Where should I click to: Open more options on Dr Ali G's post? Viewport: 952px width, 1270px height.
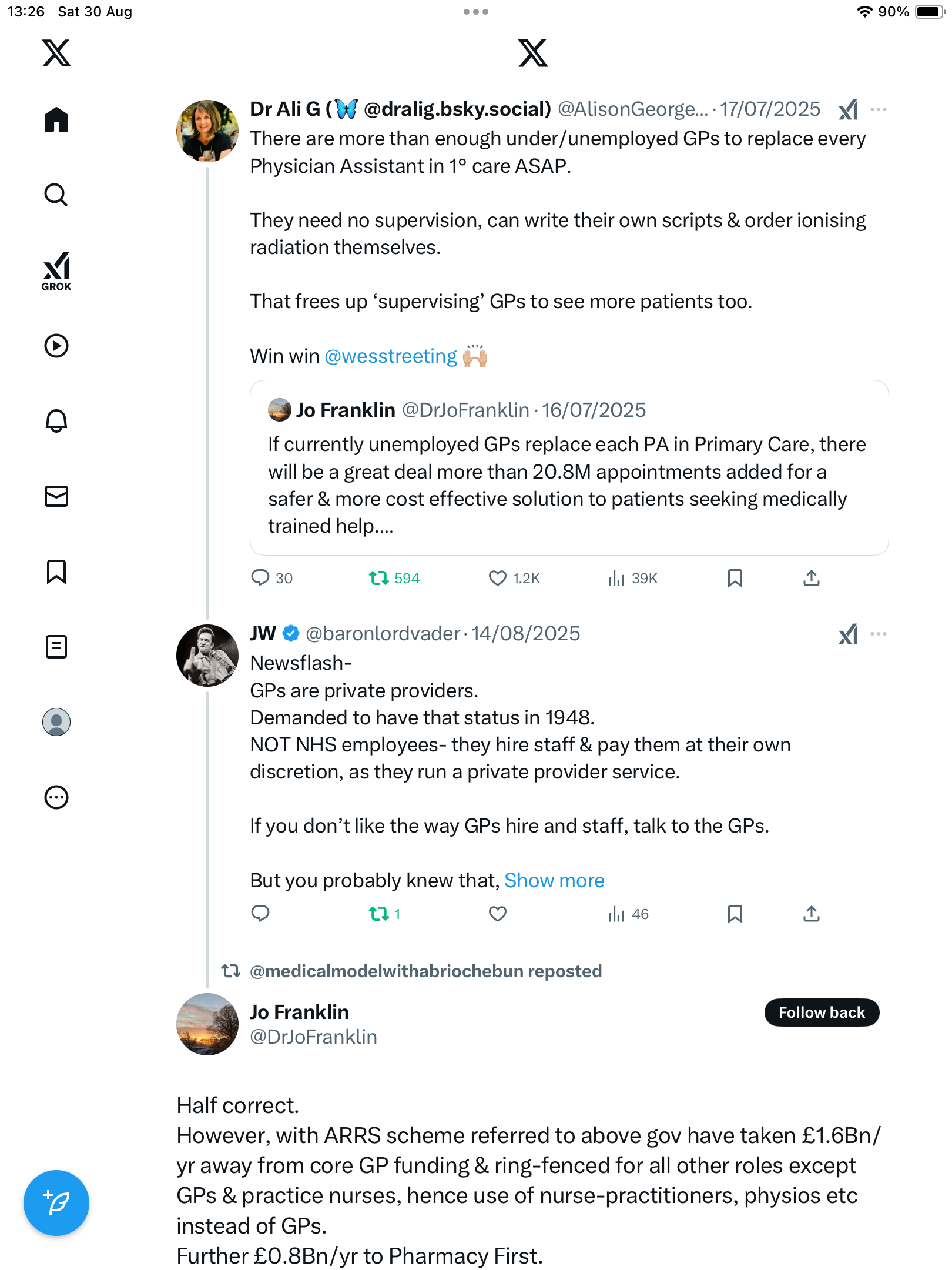[x=879, y=109]
